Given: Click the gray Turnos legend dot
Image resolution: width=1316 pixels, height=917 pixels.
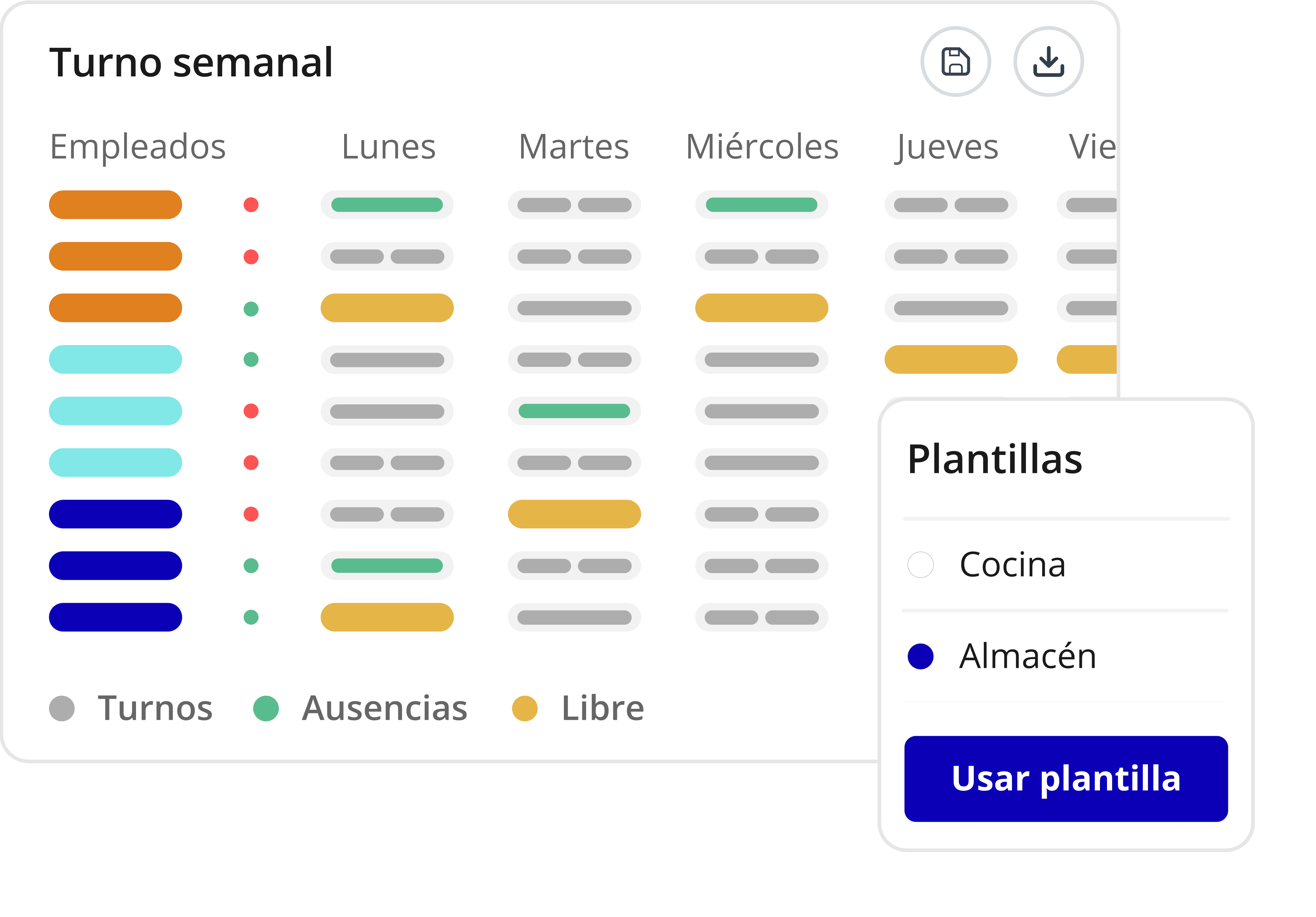Looking at the screenshot, I should [x=62, y=709].
